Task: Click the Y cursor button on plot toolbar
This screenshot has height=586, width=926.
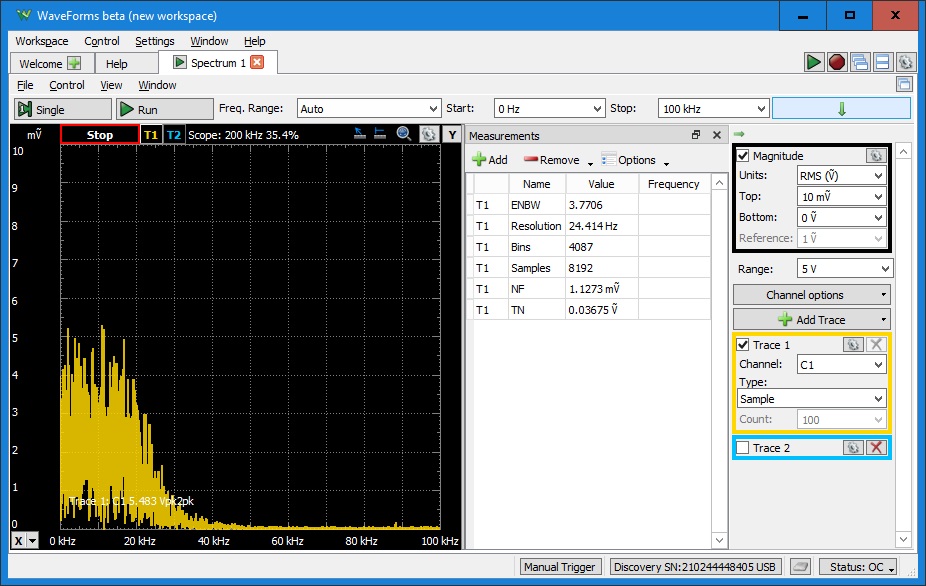Action: click(x=452, y=135)
